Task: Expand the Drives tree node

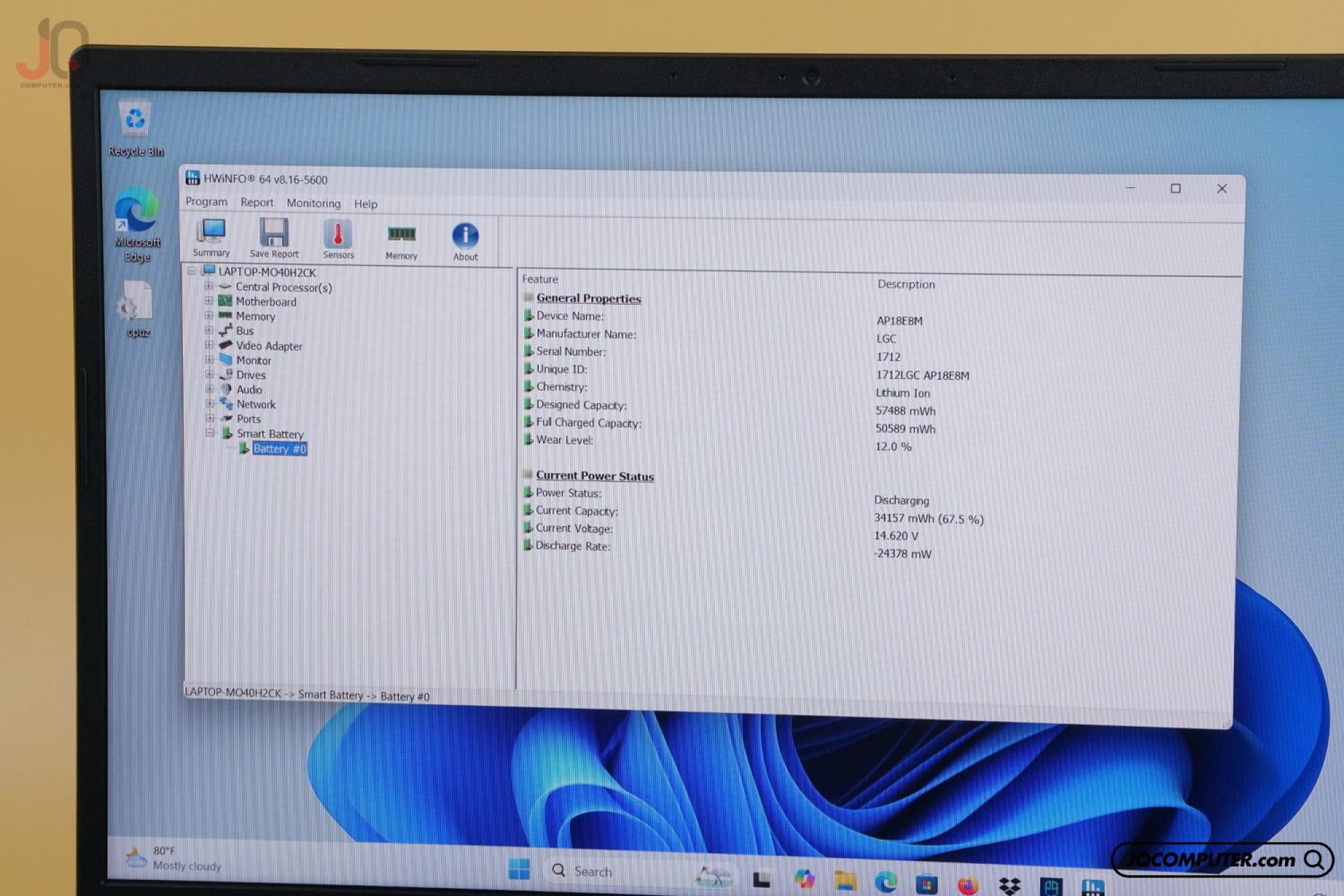Action: (209, 375)
